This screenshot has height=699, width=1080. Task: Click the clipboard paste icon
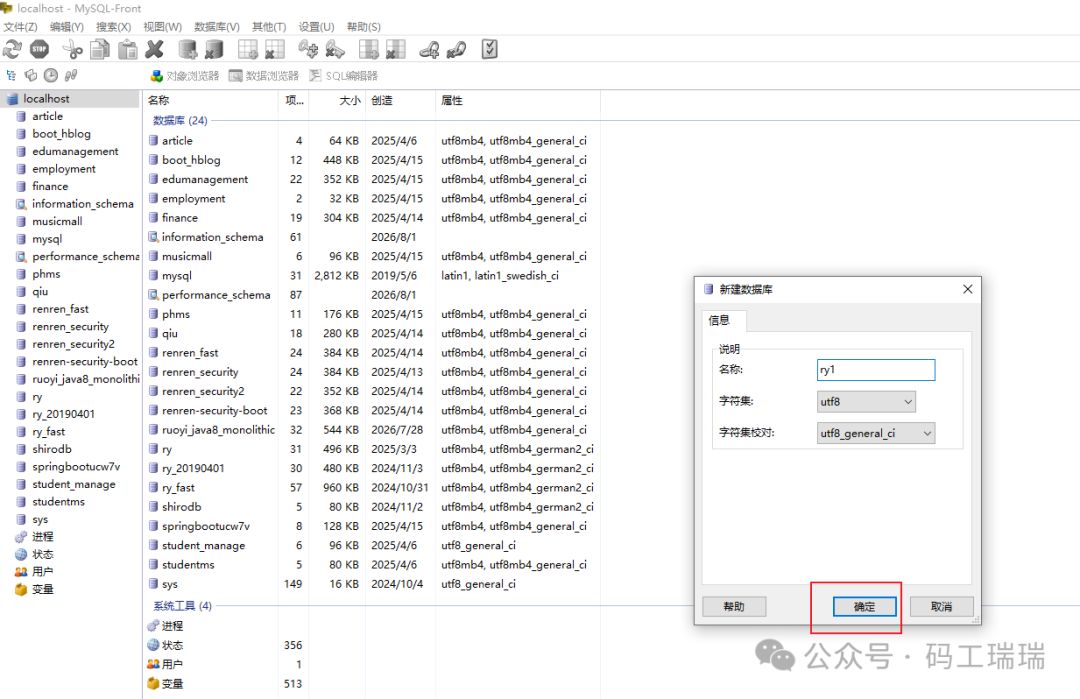127,50
